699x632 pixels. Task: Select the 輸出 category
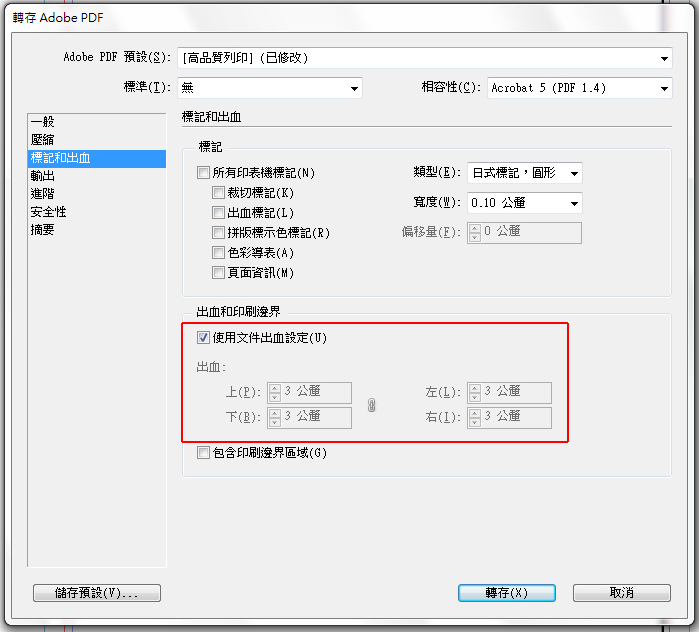(x=97, y=176)
